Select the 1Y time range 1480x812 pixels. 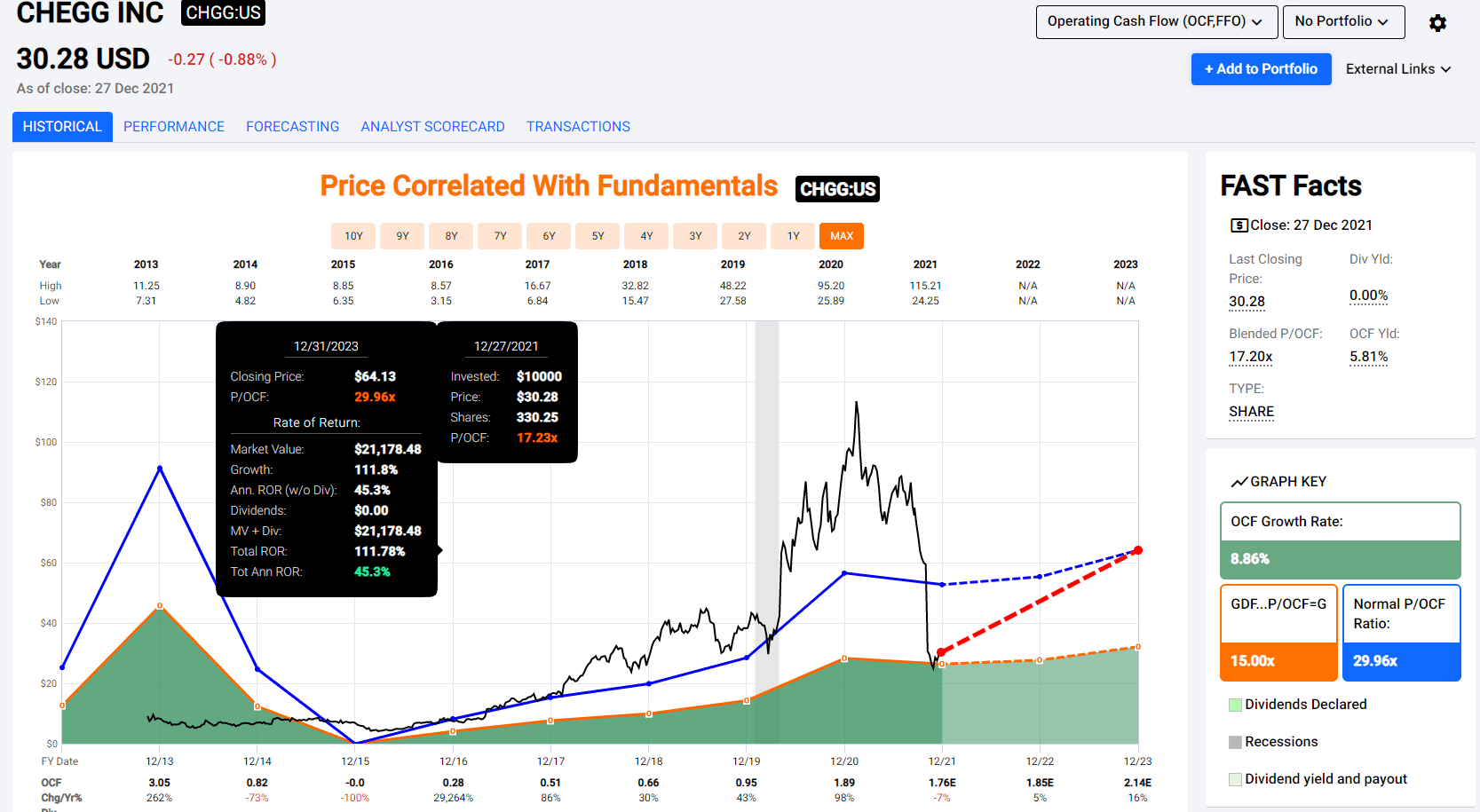pos(793,236)
